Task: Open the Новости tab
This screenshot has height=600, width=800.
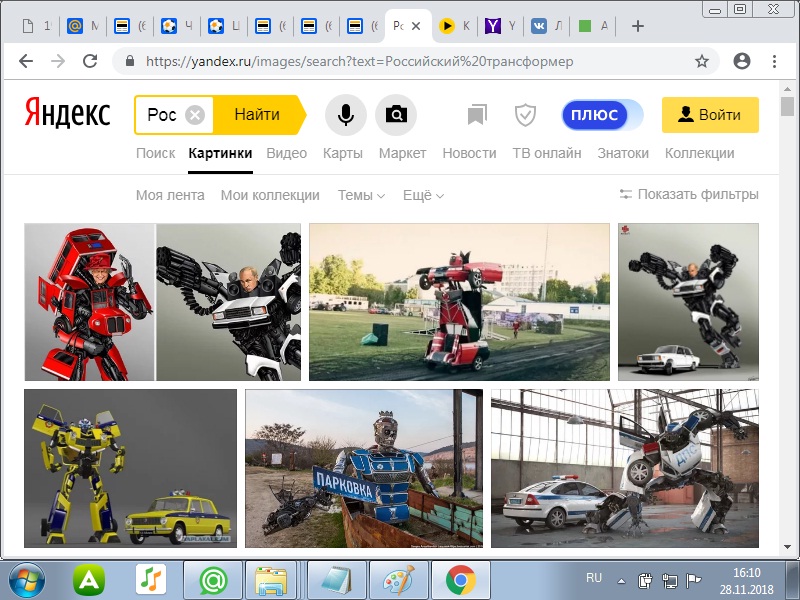Action: 469,153
